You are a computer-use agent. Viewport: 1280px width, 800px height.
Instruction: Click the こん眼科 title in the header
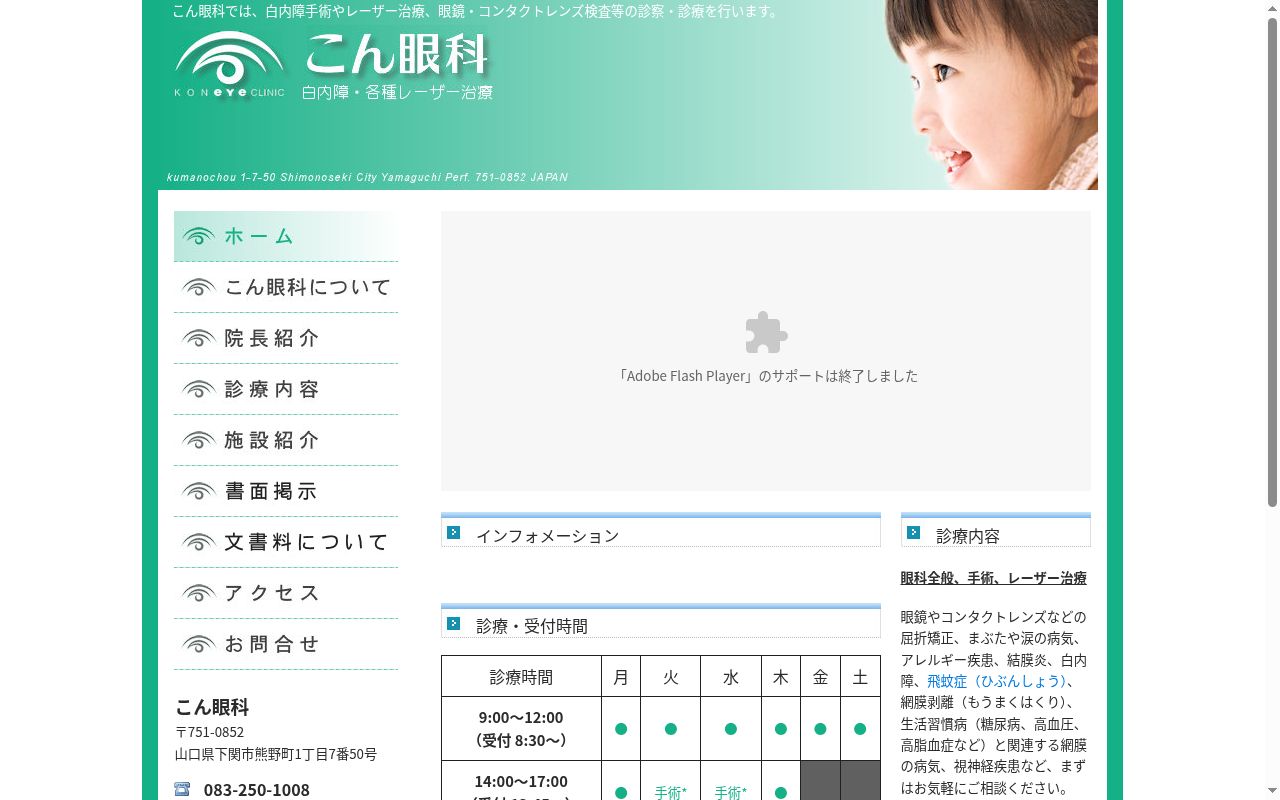[x=397, y=55]
